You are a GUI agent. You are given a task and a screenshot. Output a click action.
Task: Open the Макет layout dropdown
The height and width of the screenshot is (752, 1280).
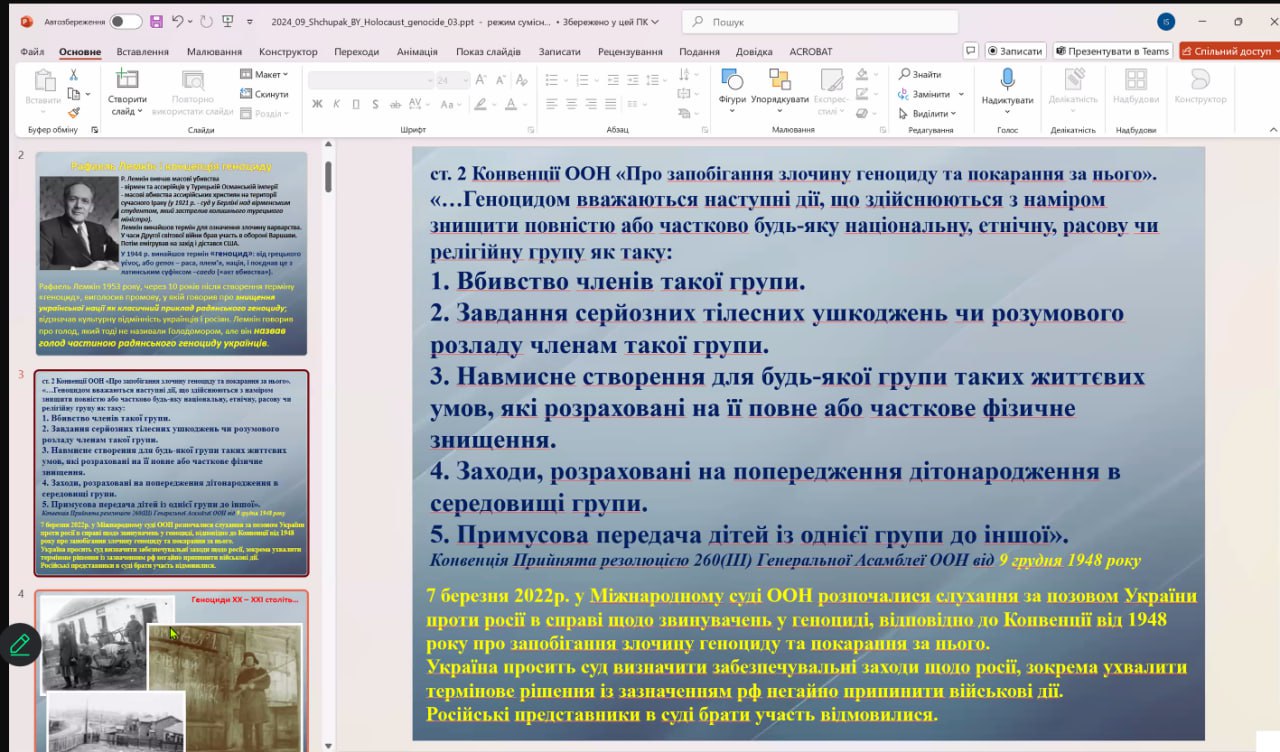[264, 74]
